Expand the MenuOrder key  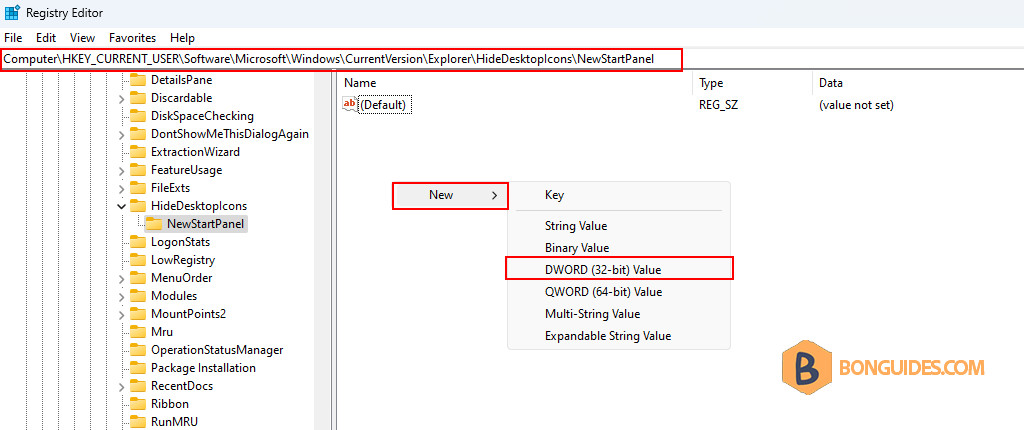(121, 278)
